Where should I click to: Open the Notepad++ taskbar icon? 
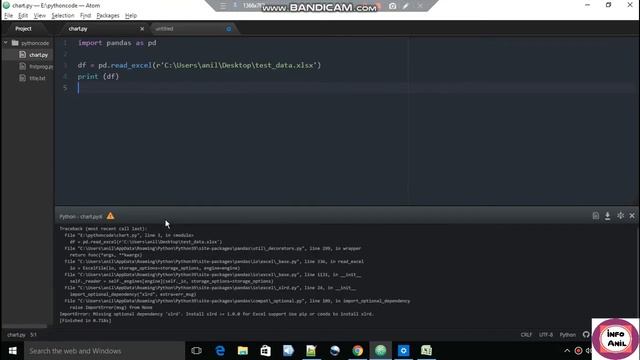coord(311,351)
